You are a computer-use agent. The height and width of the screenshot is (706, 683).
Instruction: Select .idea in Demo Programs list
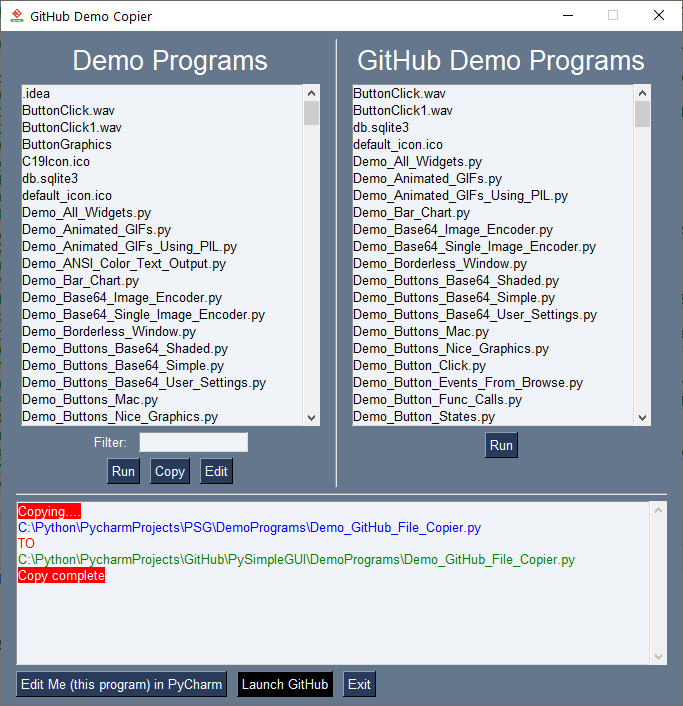point(163,94)
